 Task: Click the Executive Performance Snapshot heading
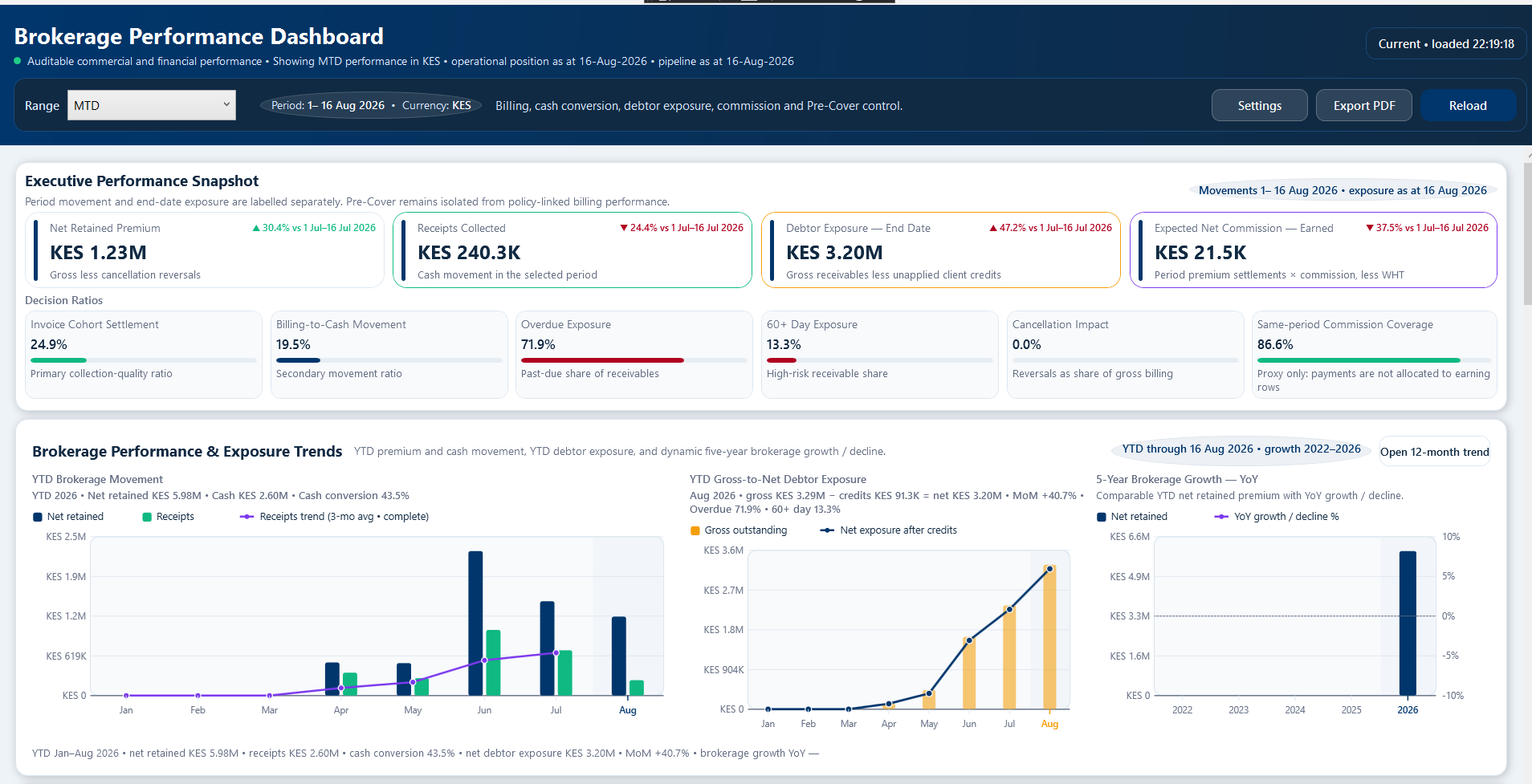(x=141, y=181)
